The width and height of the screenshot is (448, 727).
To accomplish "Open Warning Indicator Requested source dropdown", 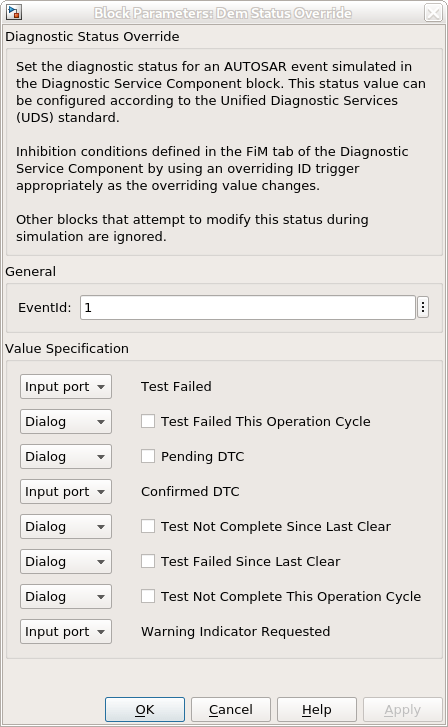I will [x=66, y=631].
